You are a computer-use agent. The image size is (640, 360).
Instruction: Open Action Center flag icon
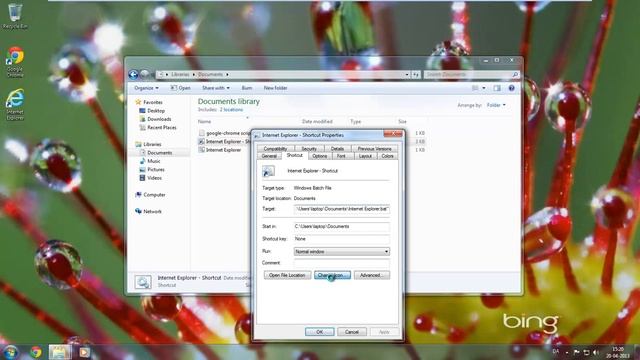click(576, 352)
